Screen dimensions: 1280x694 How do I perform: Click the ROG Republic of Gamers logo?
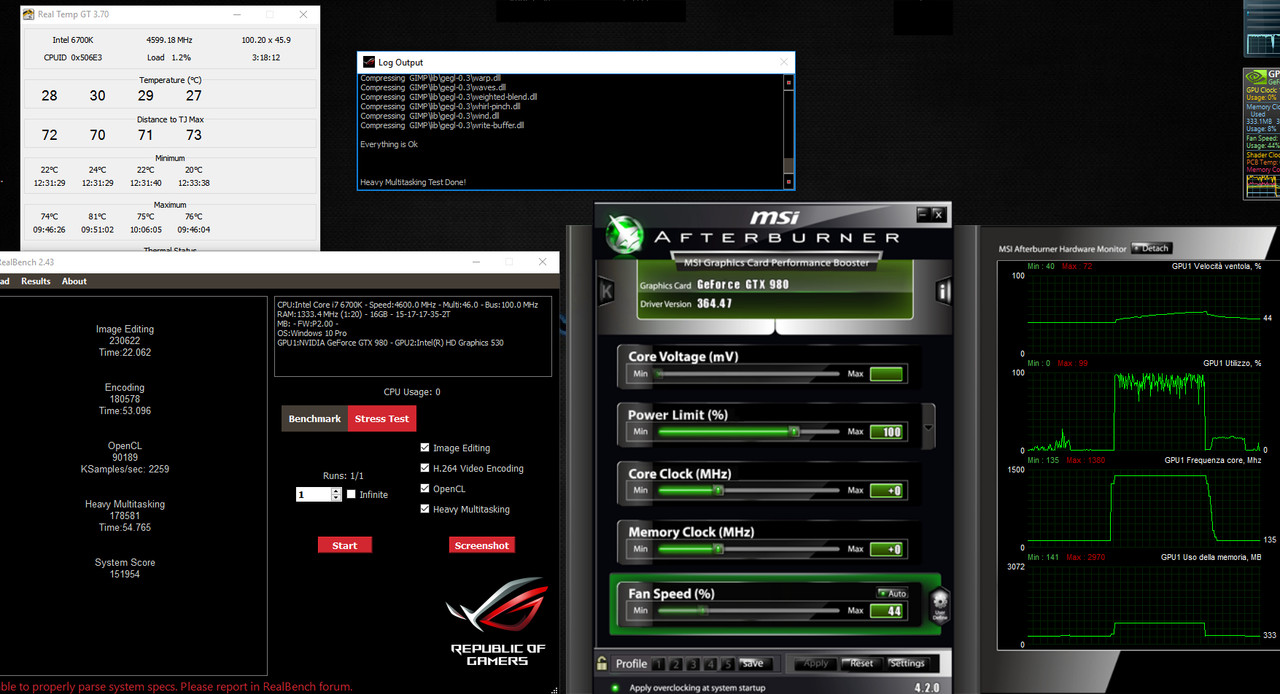[497, 621]
